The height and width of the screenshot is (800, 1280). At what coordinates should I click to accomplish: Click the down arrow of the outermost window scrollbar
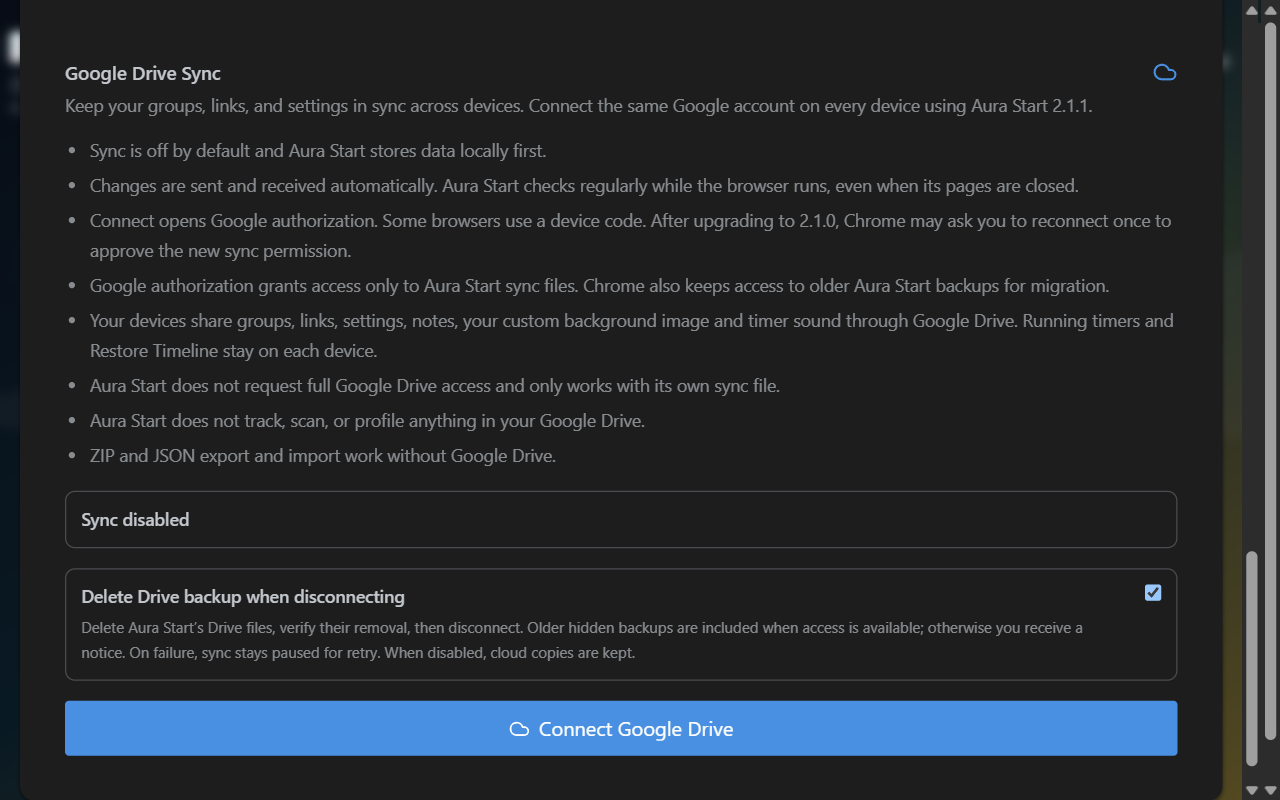coord(1271,790)
